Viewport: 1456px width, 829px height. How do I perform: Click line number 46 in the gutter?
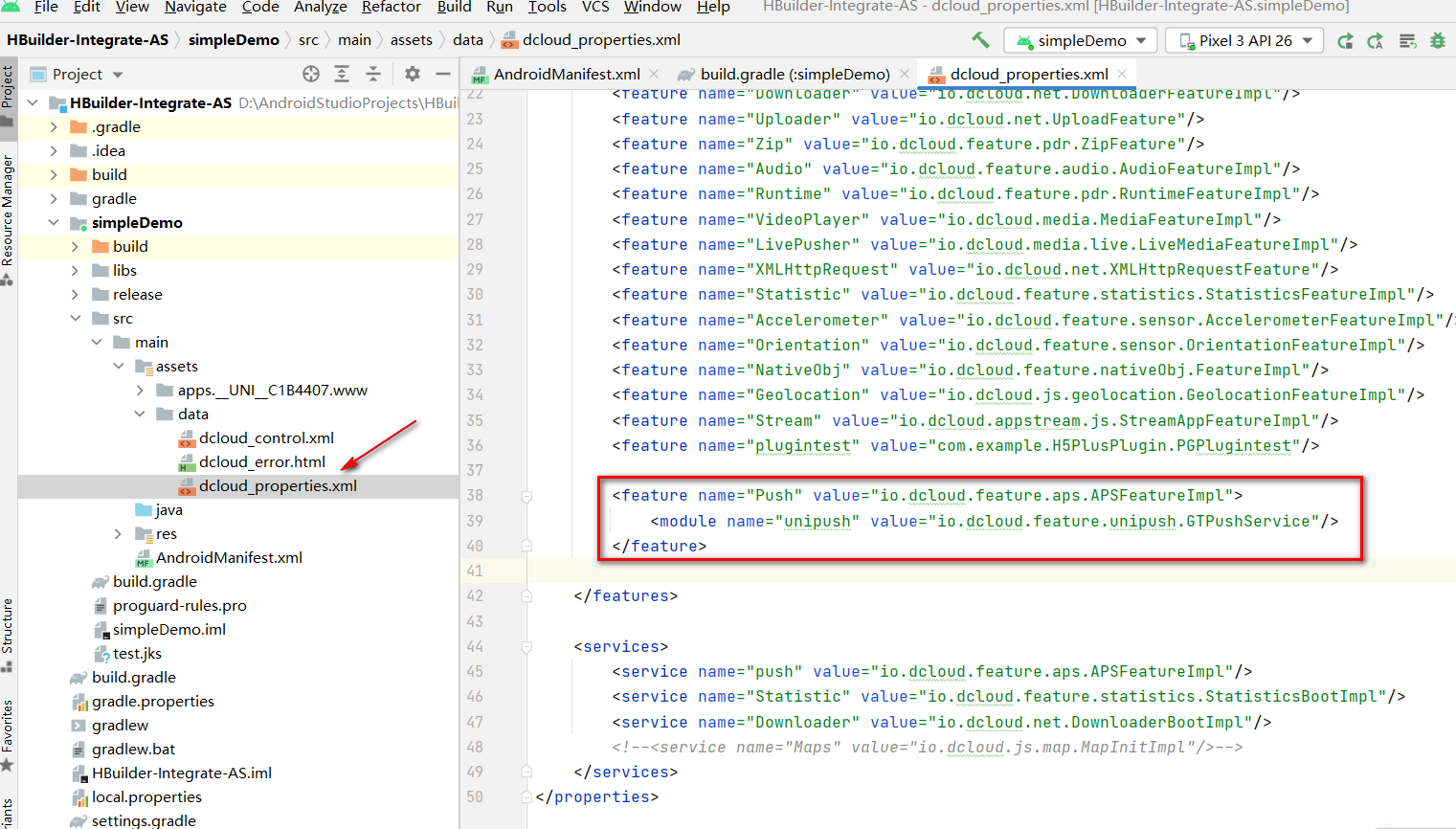pyautogui.click(x=475, y=696)
